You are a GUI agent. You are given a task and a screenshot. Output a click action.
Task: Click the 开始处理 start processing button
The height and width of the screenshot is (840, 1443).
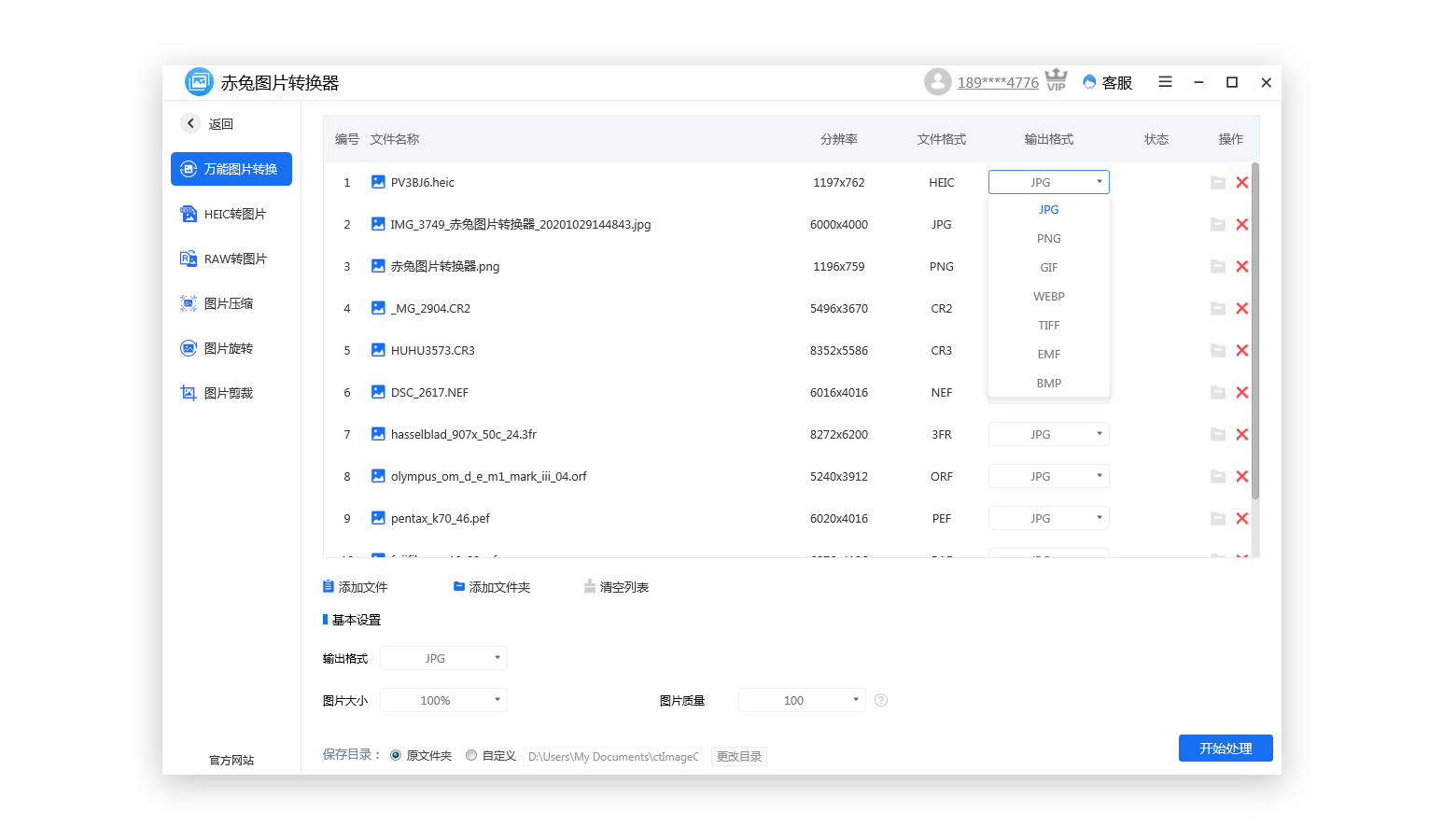coord(1226,748)
